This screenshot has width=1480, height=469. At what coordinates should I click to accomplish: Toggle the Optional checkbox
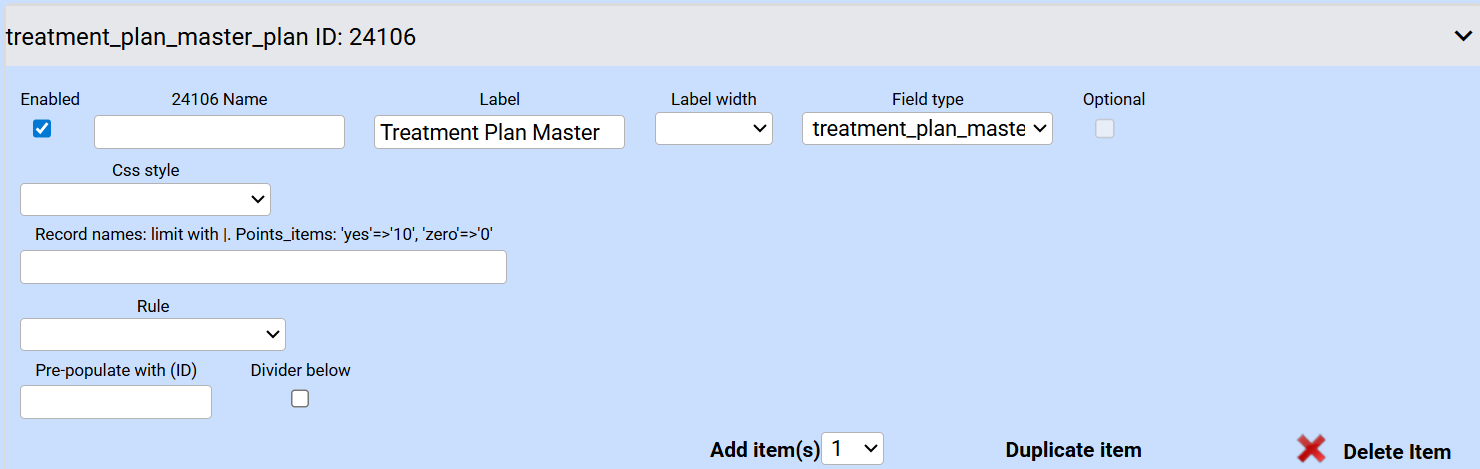point(1104,128)
